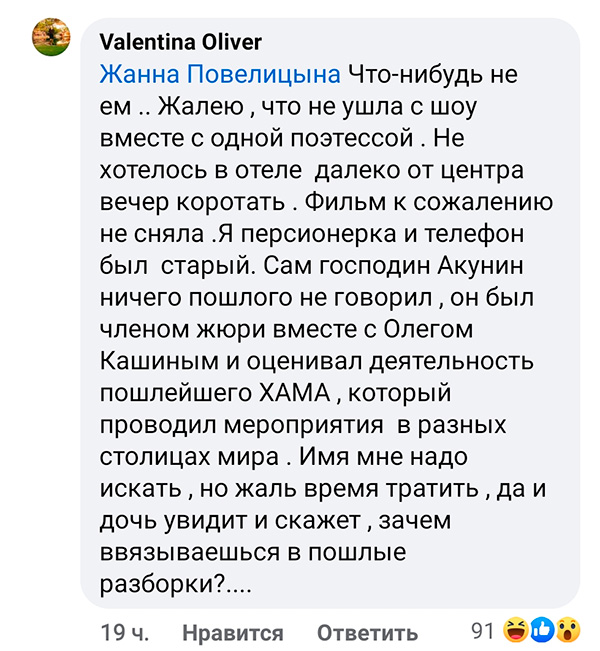Show the 91 reactions list
Image resolution: width=600 pixels, height=651 pixels.
482,632
